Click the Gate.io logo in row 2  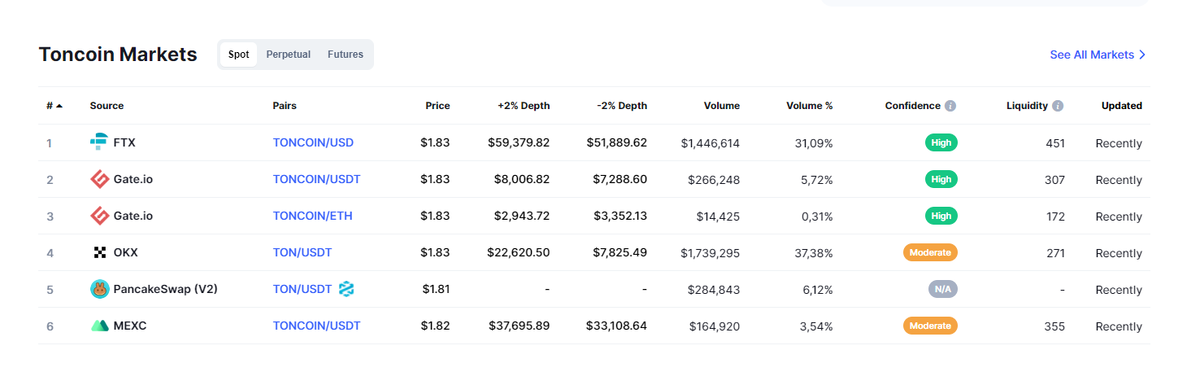(99, 180)
